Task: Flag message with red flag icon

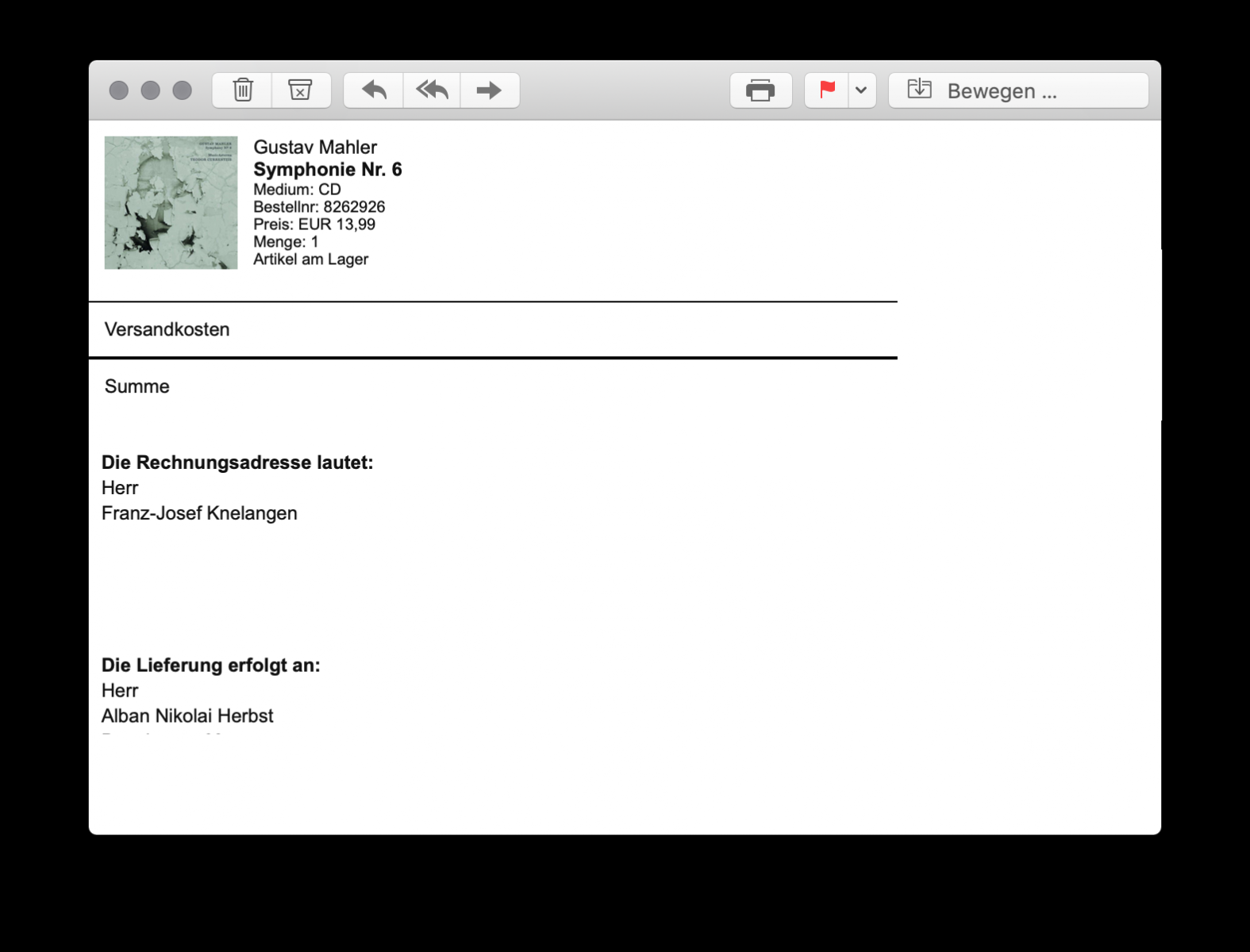Action: coord(827,90)
